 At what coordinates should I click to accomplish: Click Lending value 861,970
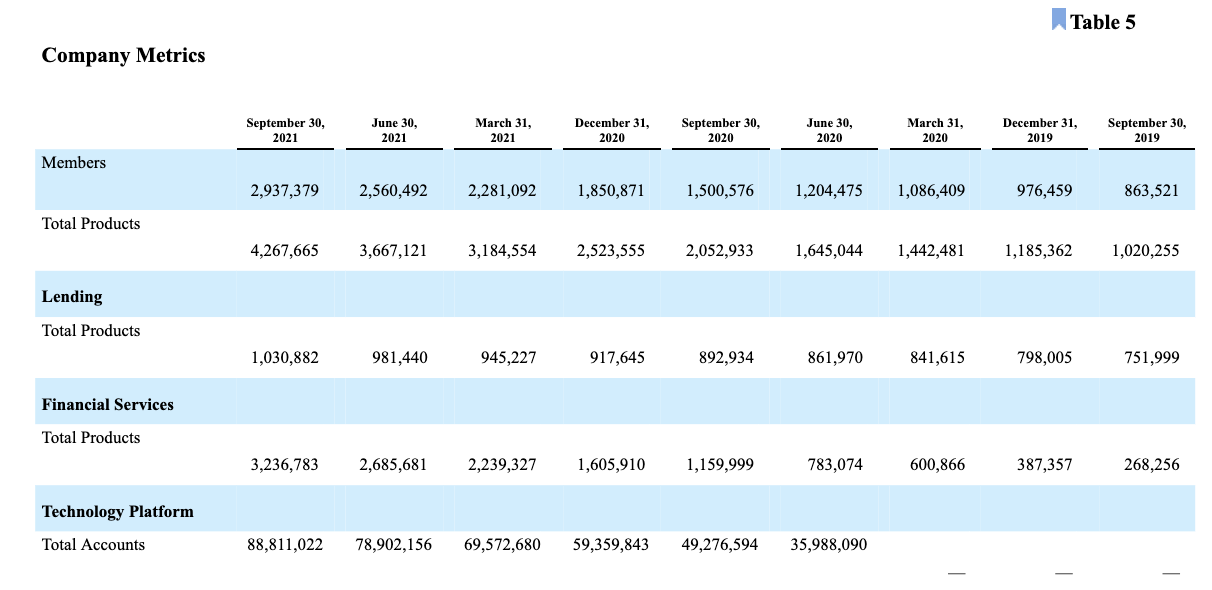coord(836,357)
